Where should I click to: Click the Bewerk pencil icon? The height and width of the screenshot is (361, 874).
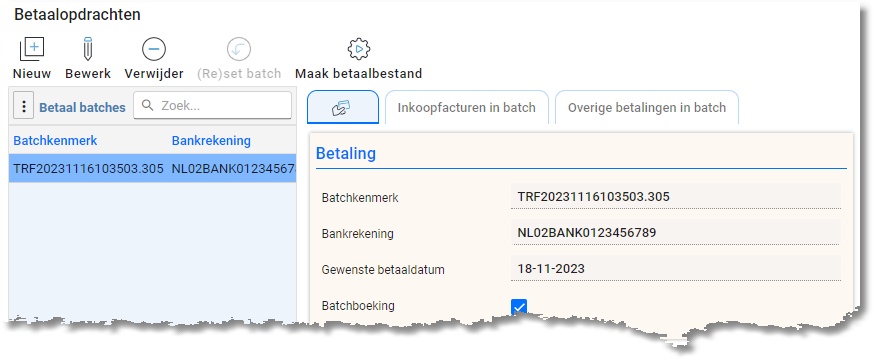(x=88, y=49)
